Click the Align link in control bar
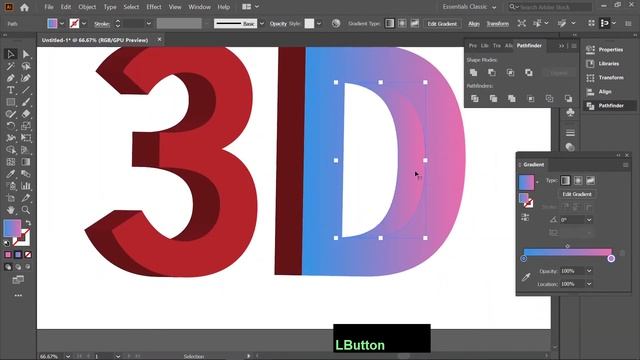Screen dimensions: 640x360 point(473,24)
